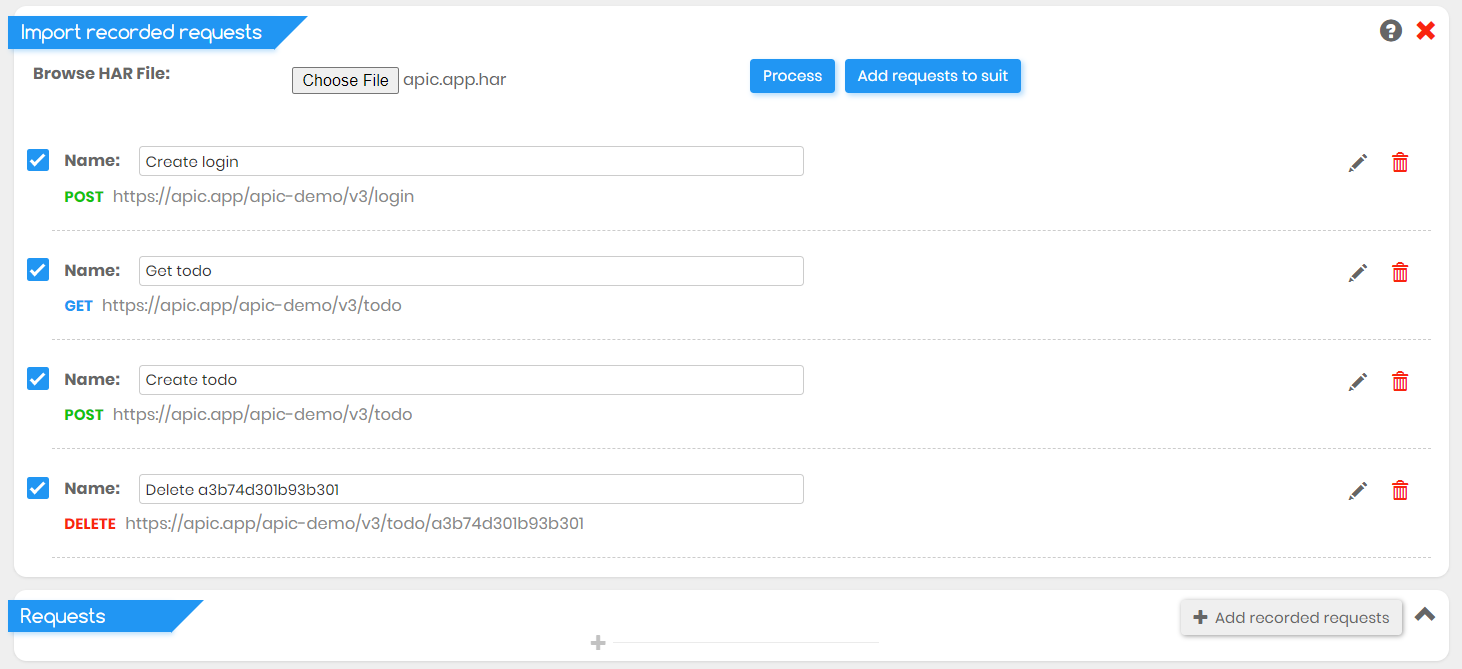Image resolution: width=1462 pixels, height=669 pixels.
Task: Click trash icon for Delete a3b74d301b93b301 request
Action: tap(1400, 490)
